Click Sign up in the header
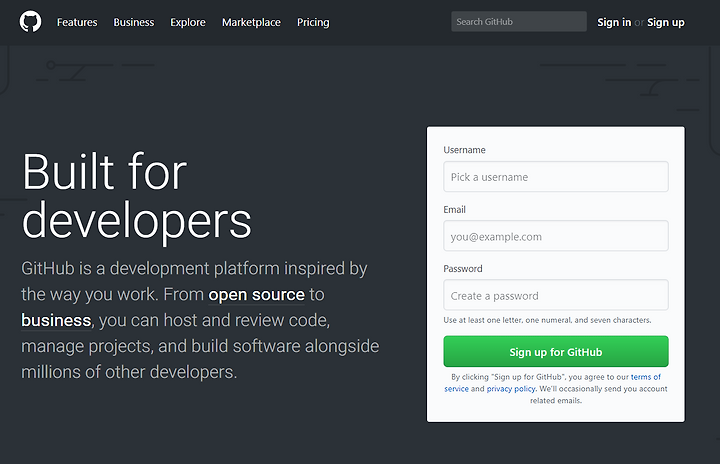Viewport: 720px width, 464px height. 666,22
